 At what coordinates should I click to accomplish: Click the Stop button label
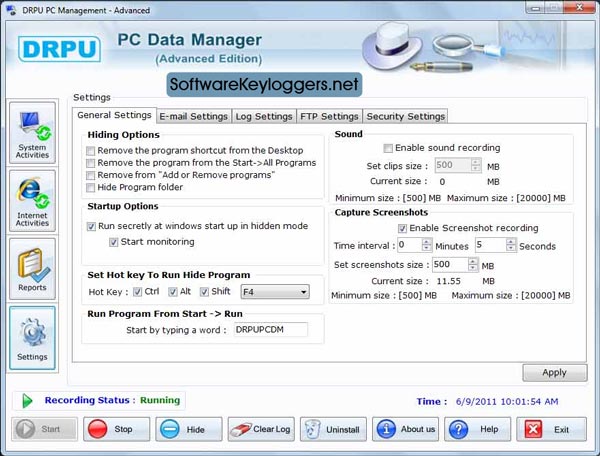[123, 429]
